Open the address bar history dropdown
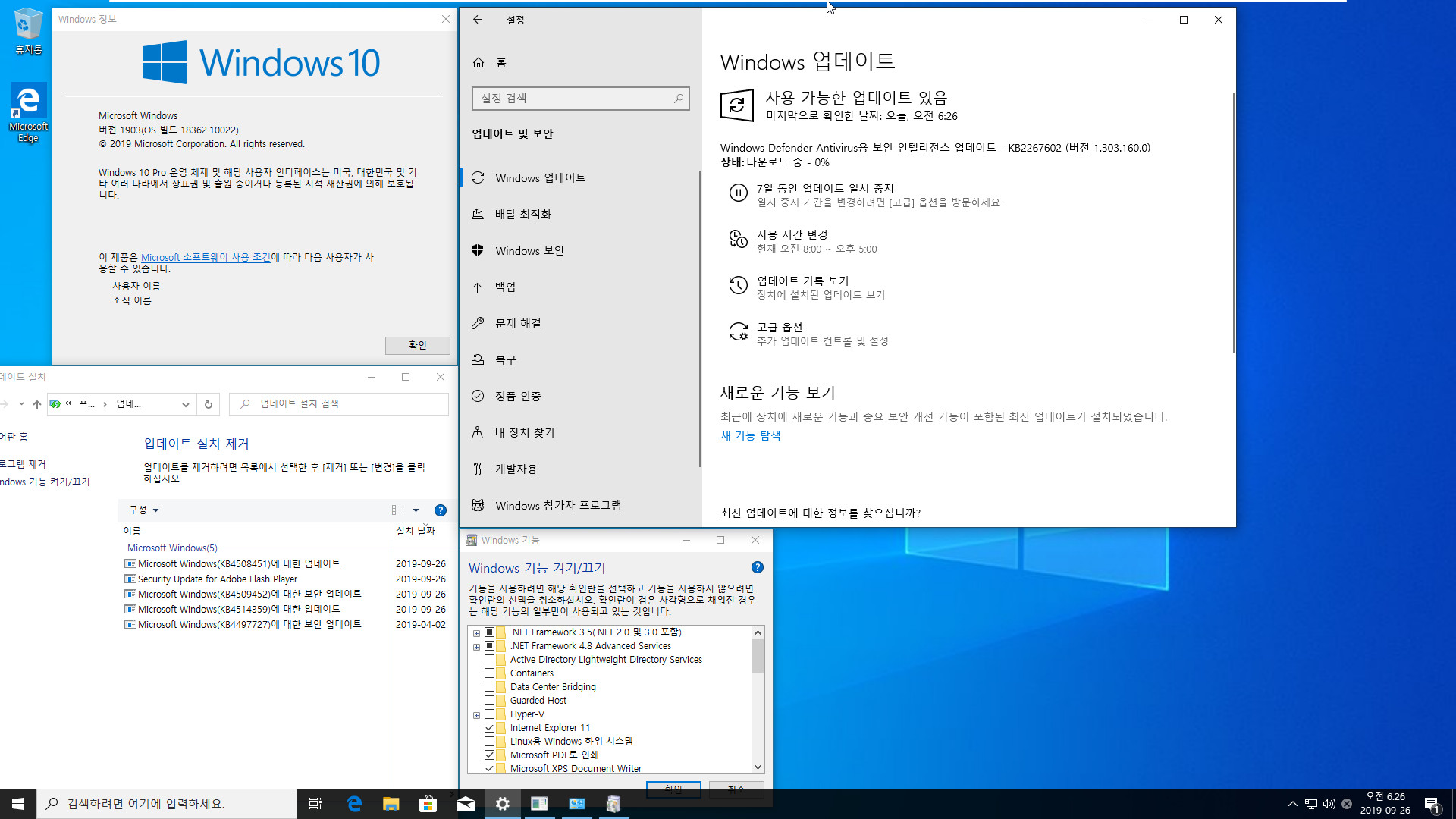 point(185,404)
